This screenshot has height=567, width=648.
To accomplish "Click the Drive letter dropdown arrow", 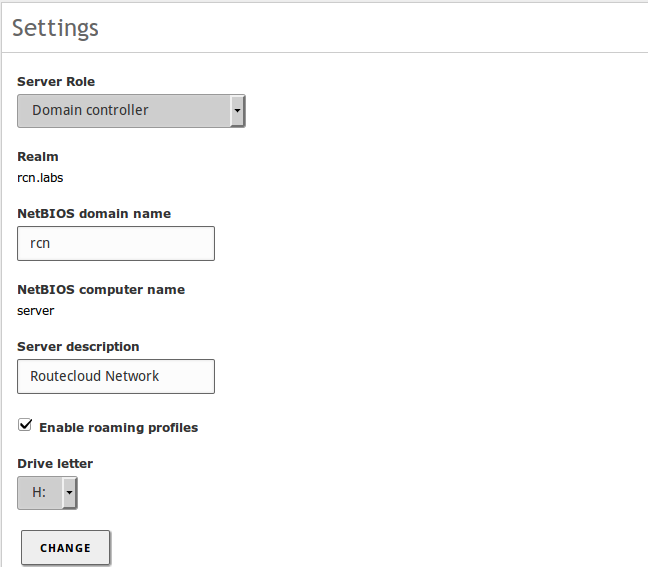I will pyautogui.click(x=69, y=493).
